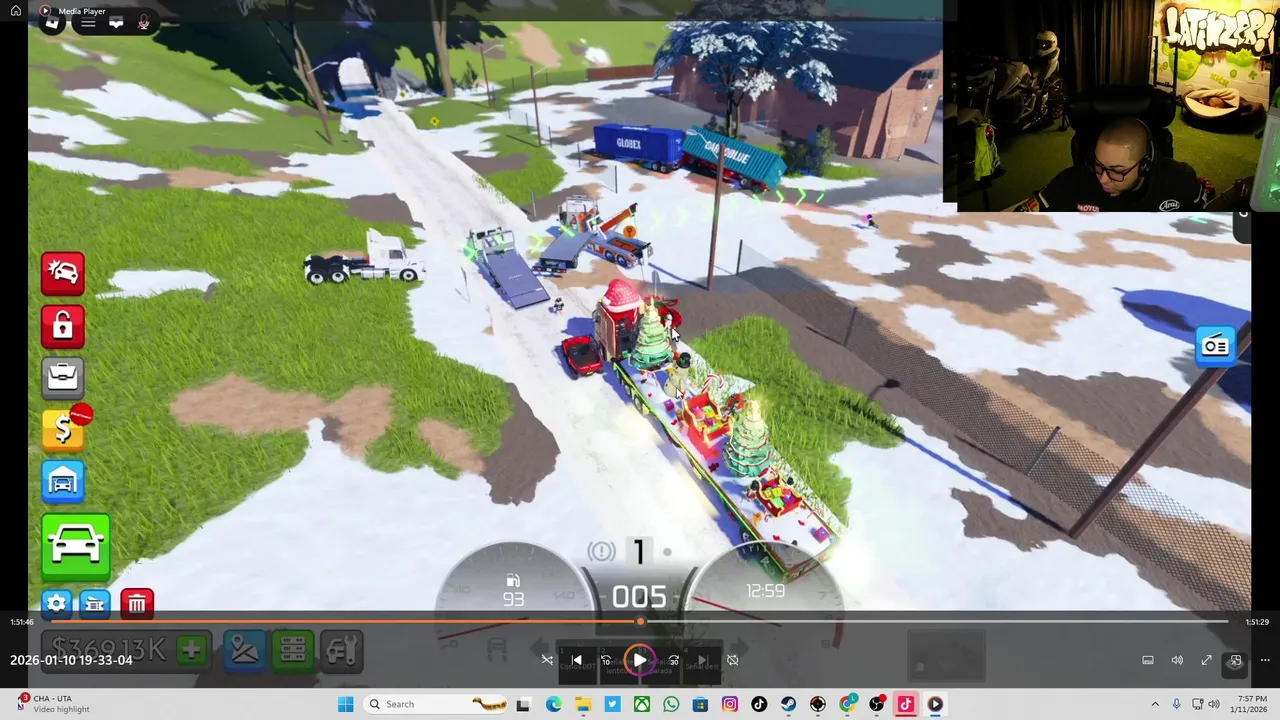The image size is (1280, 720).
Task: Open Instagram from taskbar
Action: [x=730, y=704]
